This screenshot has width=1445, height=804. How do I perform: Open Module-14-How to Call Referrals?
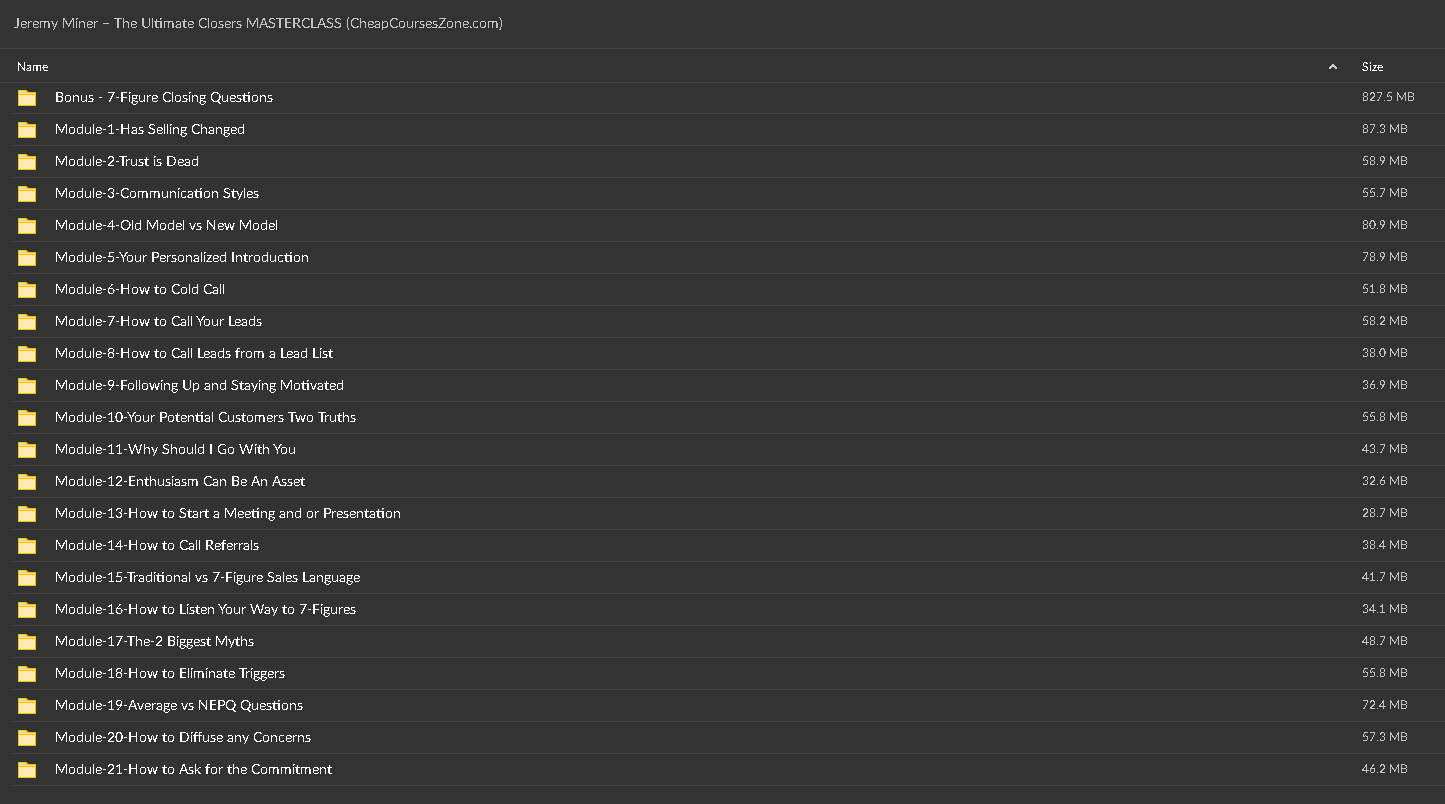pos(157,545)
